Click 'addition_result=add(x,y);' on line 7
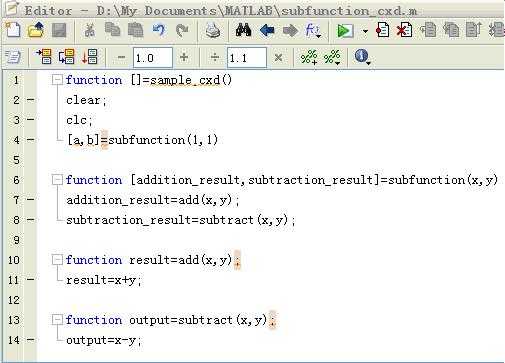Screen dimensions: 505x363 (x=153, y=200)
